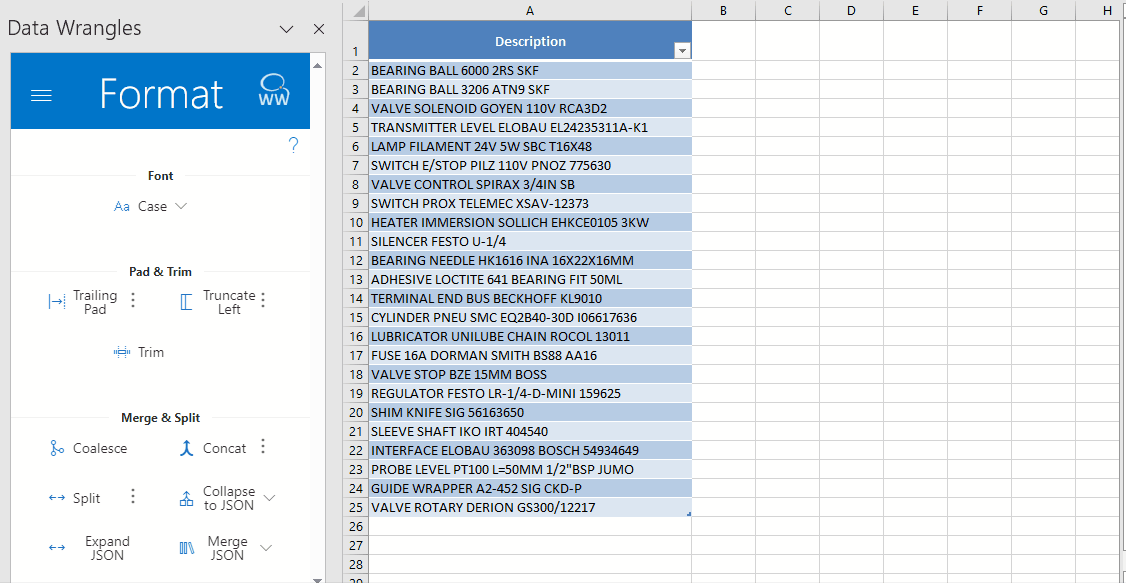This screenshot has height=583, width=1126.
Task: Click the Trailing Pad icon
Action: pyautogui.click(x=57, y=302)
